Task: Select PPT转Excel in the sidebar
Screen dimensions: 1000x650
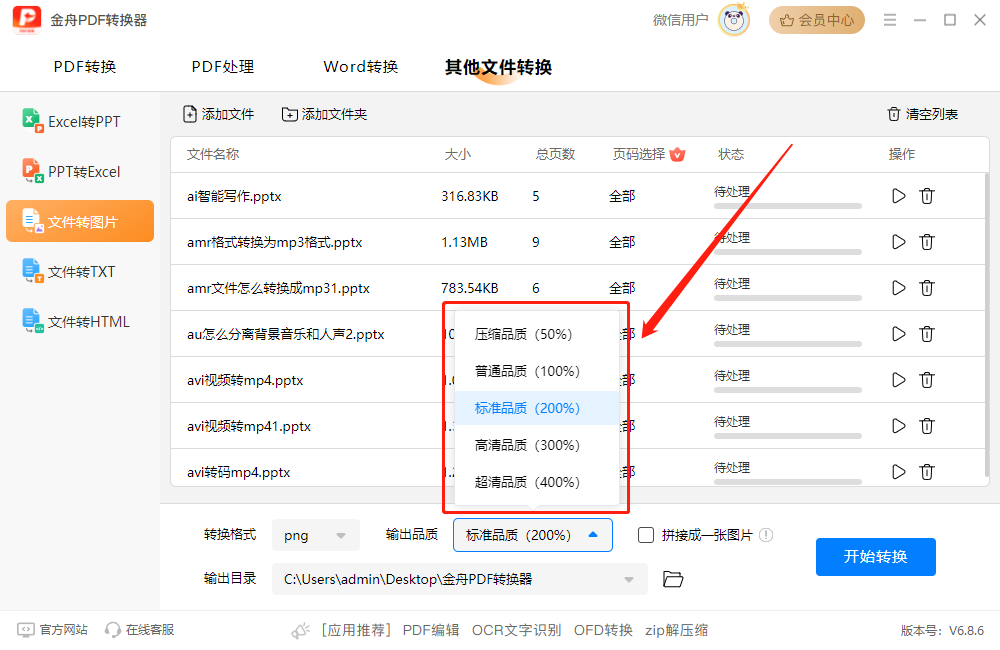Action: click(79, 171)
